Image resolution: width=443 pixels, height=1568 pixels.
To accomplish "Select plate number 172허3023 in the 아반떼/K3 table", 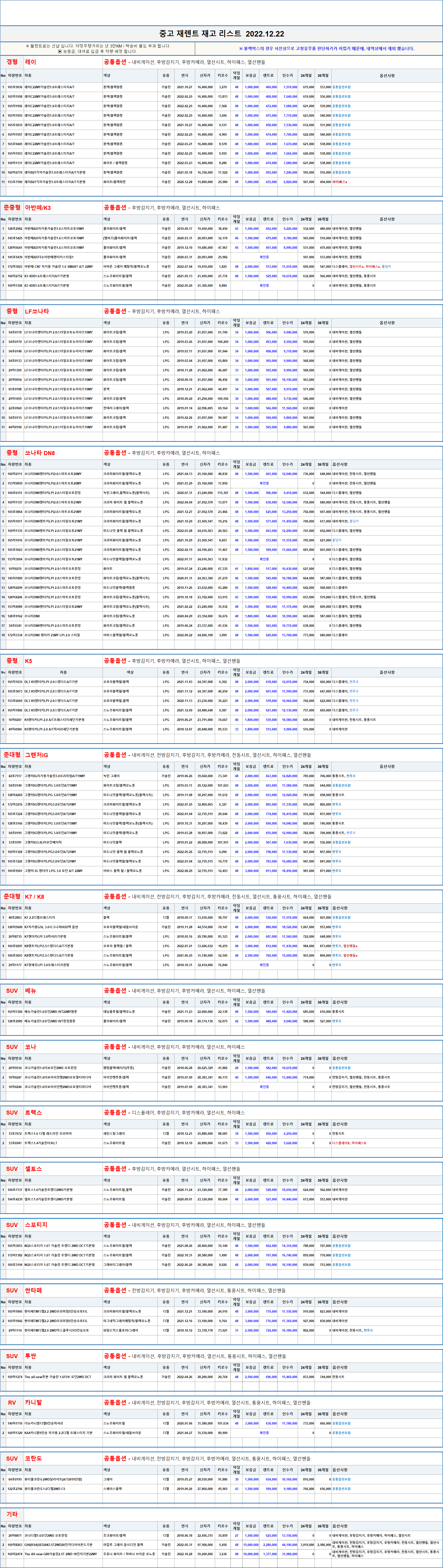I will coord(15,267).
